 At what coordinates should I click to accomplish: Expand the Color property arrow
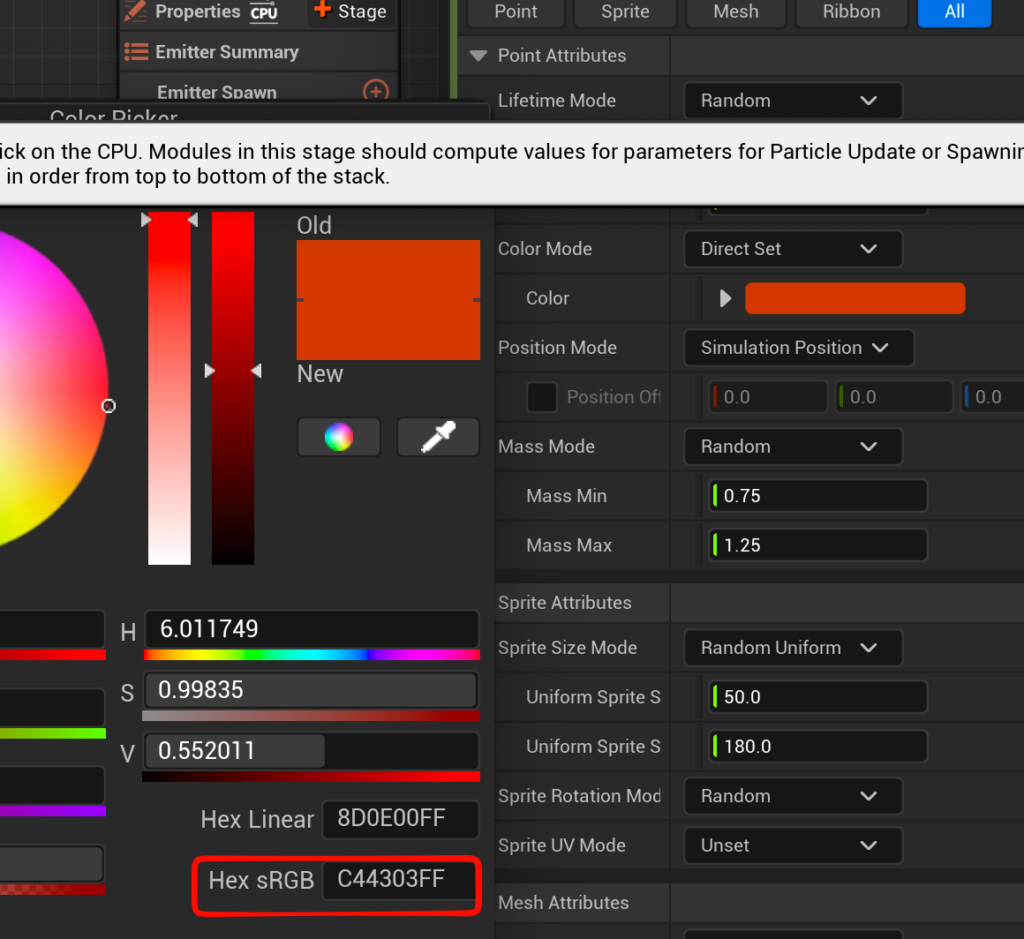pyautogui.click(x=726, y=298)
